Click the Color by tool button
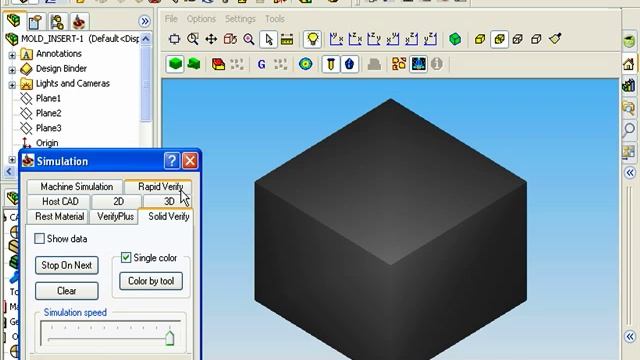 pos(151,281)
